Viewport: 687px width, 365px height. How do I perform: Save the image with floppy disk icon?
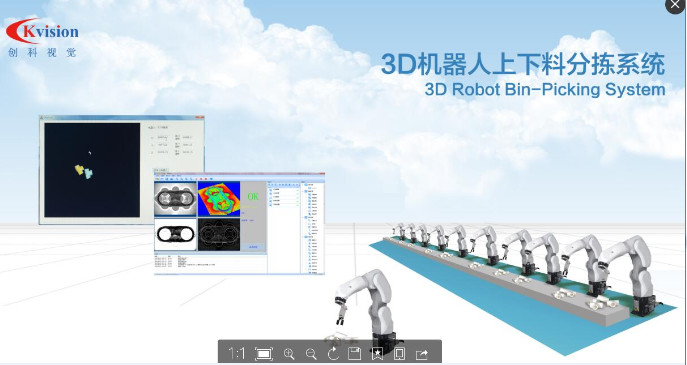(354, 353)
